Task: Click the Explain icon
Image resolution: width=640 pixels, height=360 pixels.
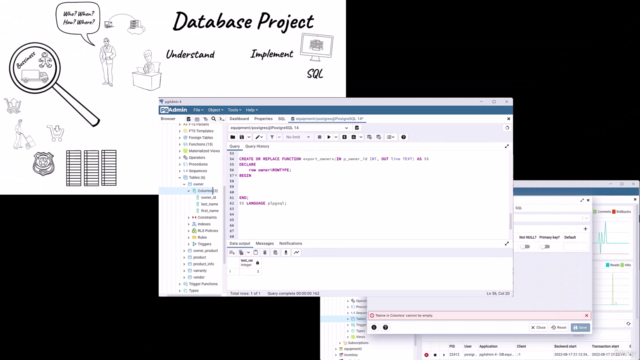Action: click(x=344, y=137)
